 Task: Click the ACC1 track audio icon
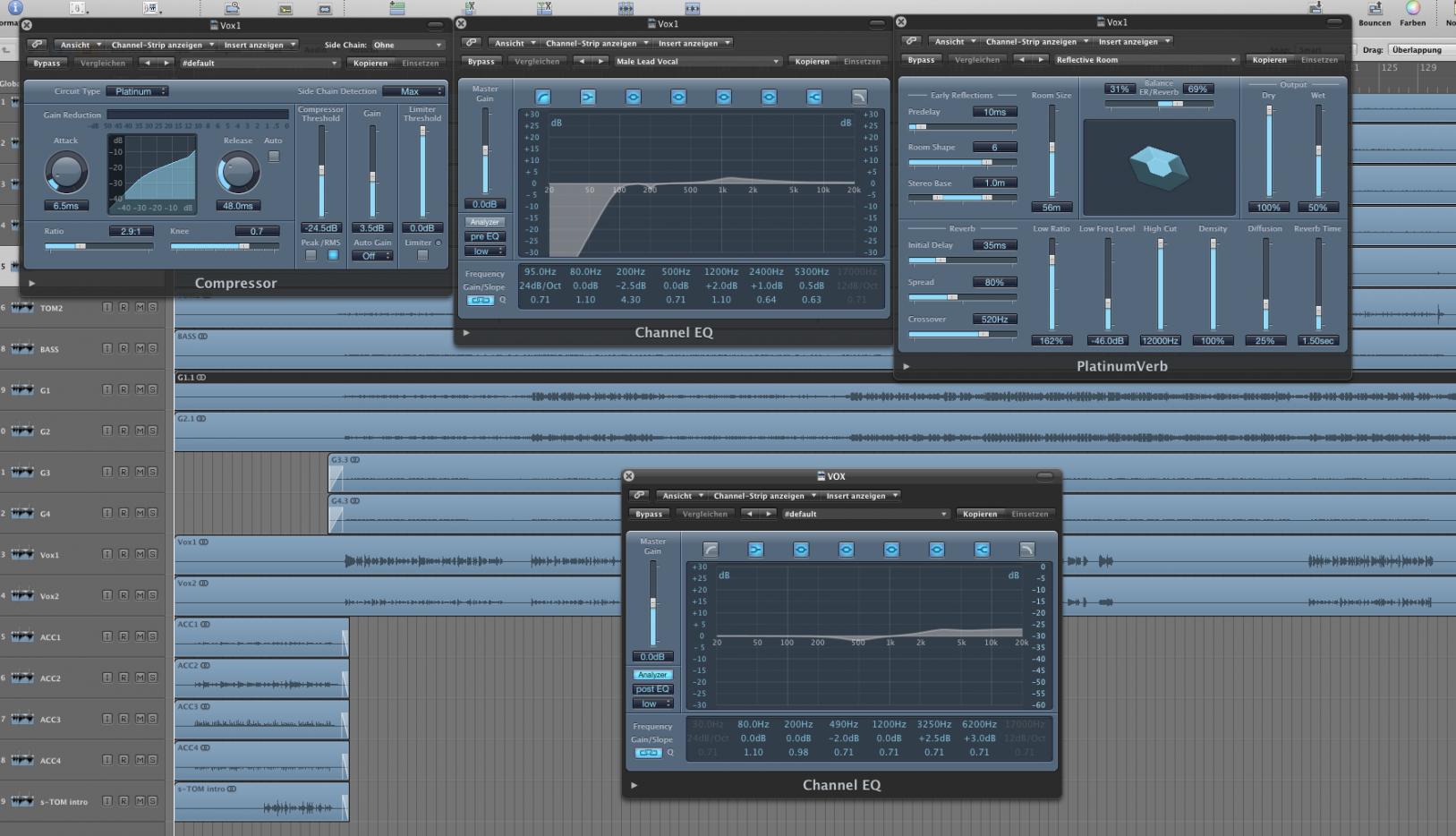coord(22,637)
